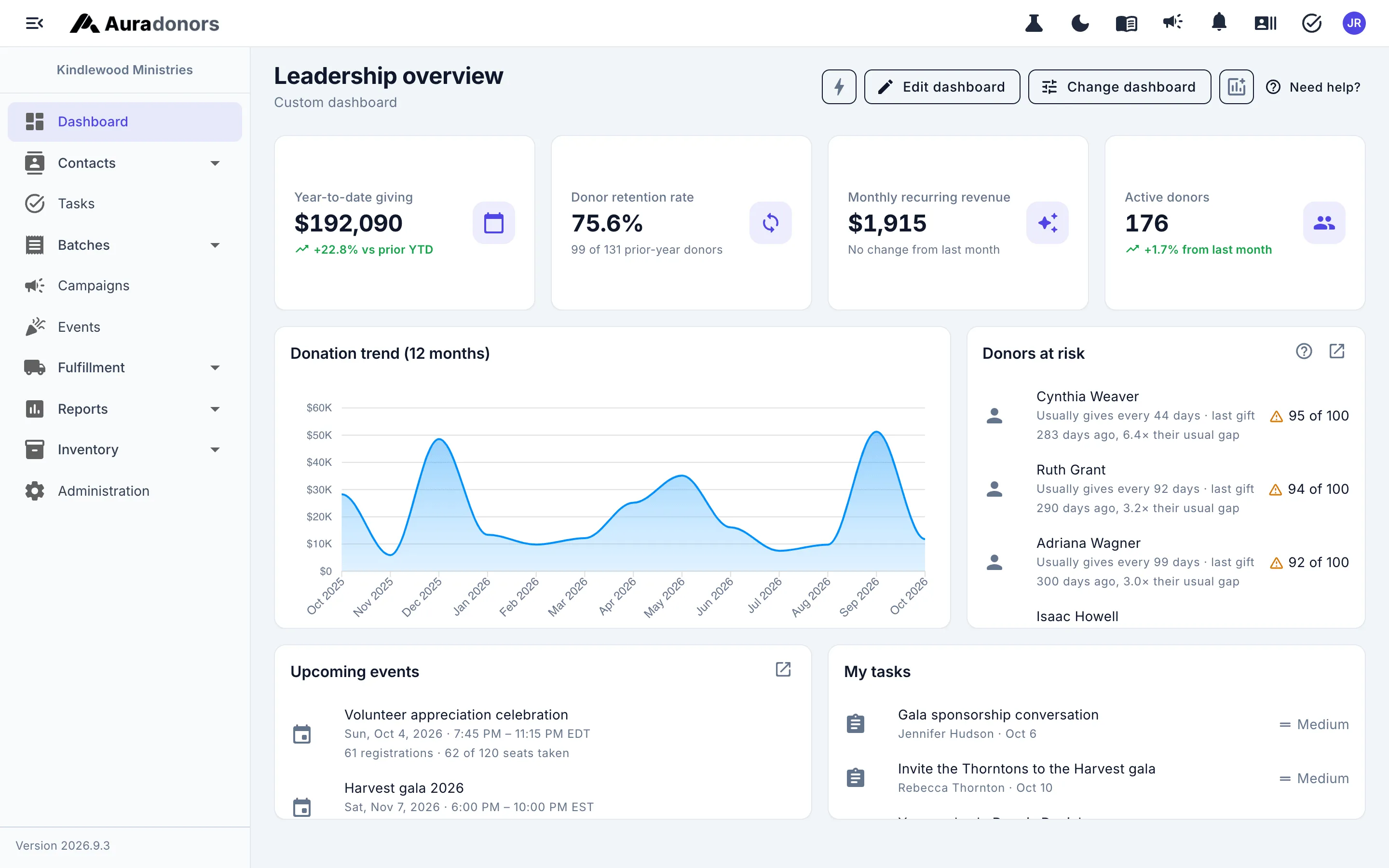Open Tasks in the sidebar
Image resolution: width=1389 pixels, height=868 pixels.
[x=124, y=203]
